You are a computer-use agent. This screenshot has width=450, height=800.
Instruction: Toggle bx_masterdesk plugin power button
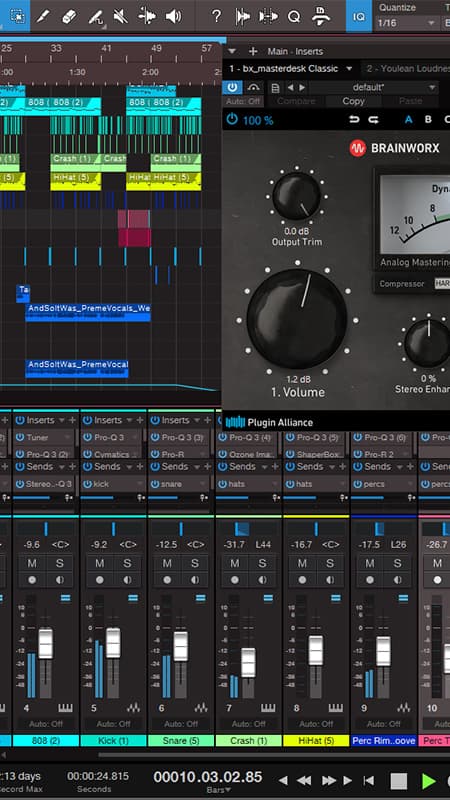coord(232,87)
